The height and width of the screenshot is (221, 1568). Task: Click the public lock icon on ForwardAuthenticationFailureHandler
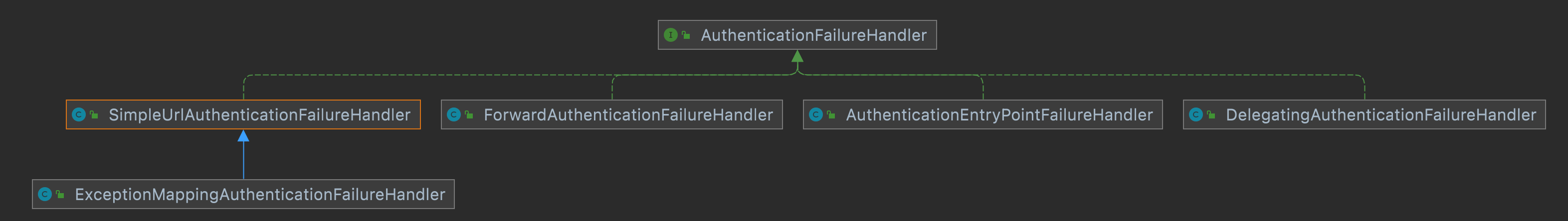click(x=469, y=115)
